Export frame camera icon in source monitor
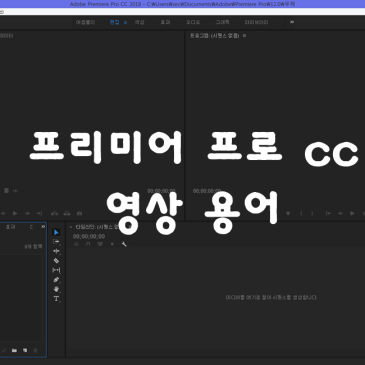This screenshot has height=365, width=365. tap(79, 213)
